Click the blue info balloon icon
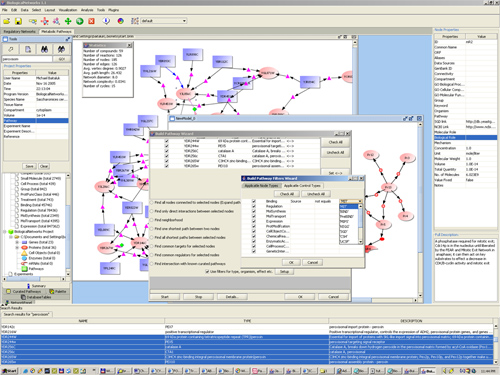Image resolution: width=500 pixels, height=375 pixels. 106,21
